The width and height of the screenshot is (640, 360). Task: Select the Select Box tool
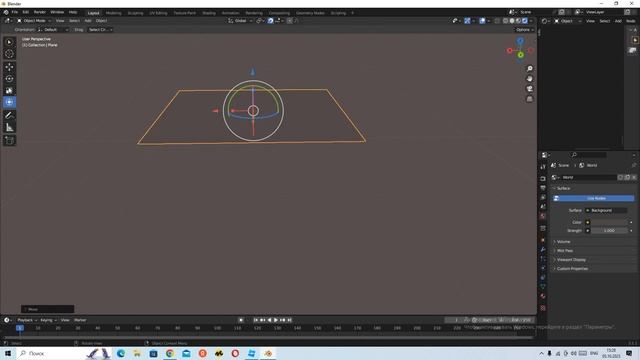coord(9,42)
